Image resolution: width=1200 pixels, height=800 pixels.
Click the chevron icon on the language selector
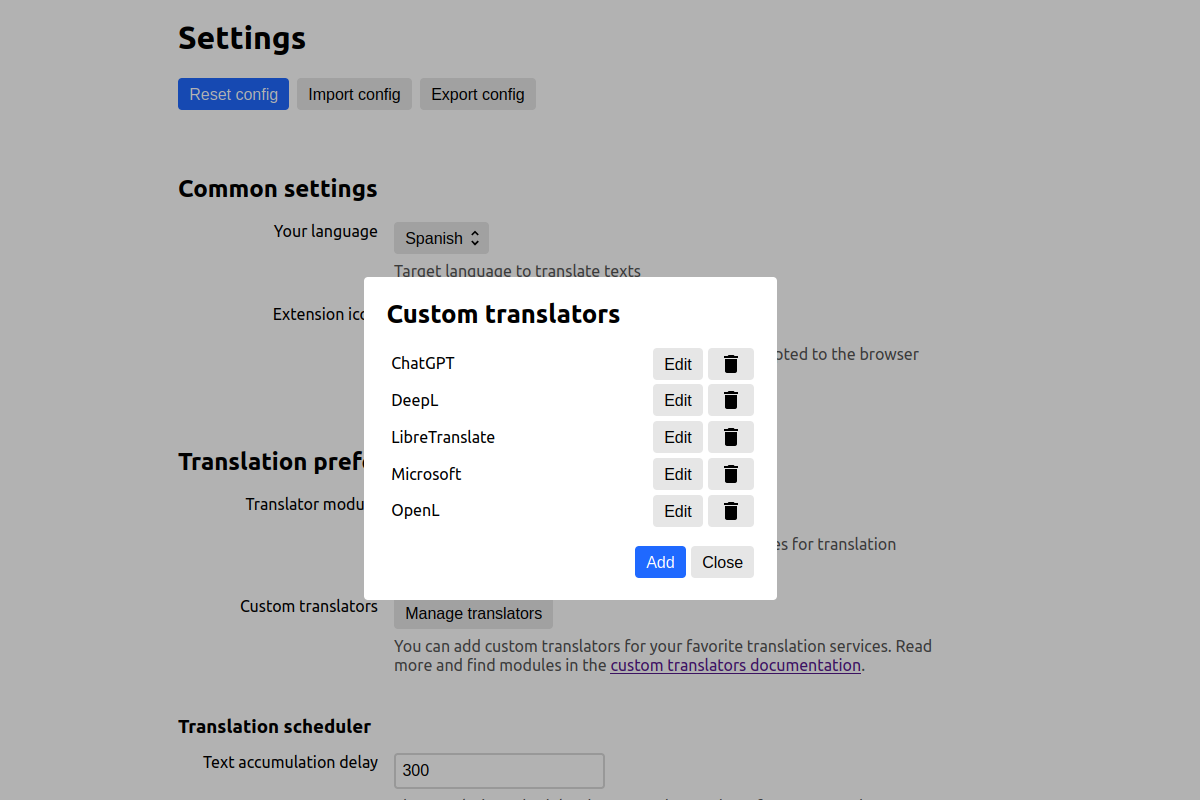[x=474, y=238]
